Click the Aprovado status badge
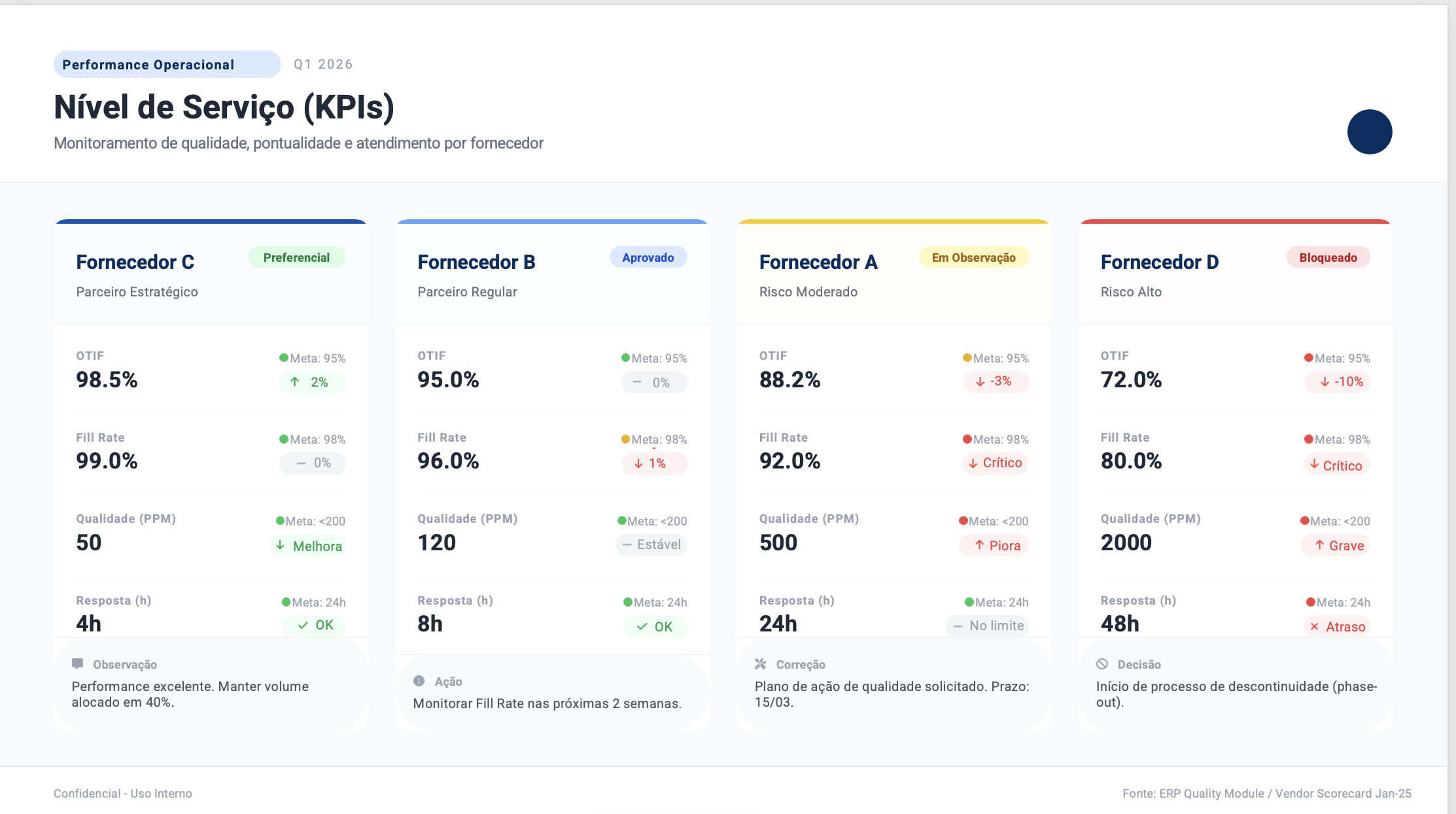Image resolution: width=1456 pixels, height=814 pixels. click(x=648, y=257)
